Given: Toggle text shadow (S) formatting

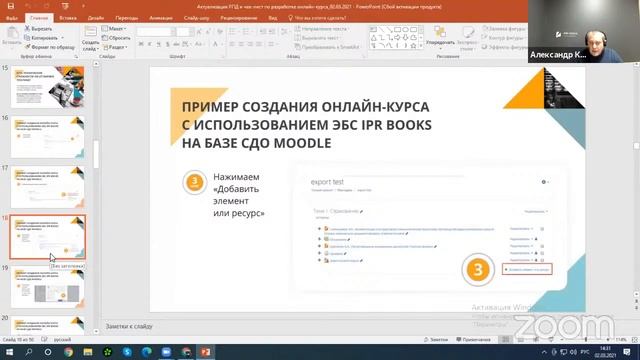Looking at the screenshot, I should 168,44.
